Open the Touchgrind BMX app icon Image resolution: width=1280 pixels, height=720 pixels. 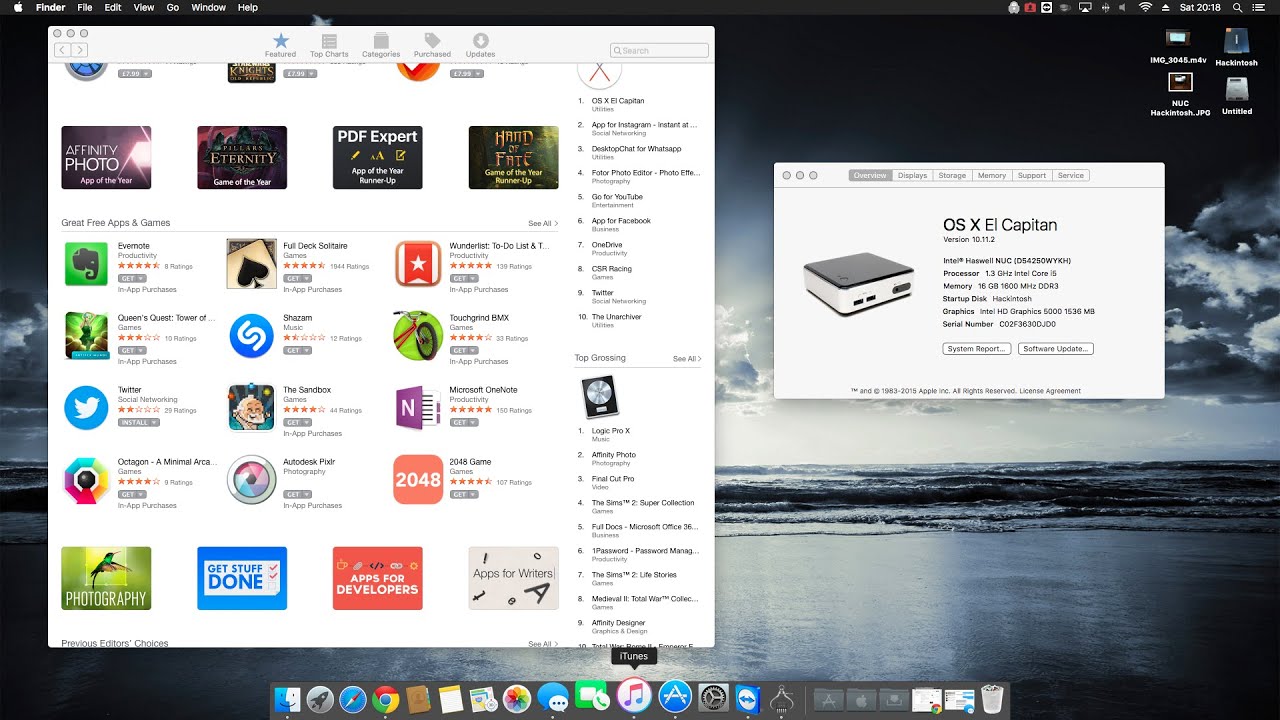point(418,336)
